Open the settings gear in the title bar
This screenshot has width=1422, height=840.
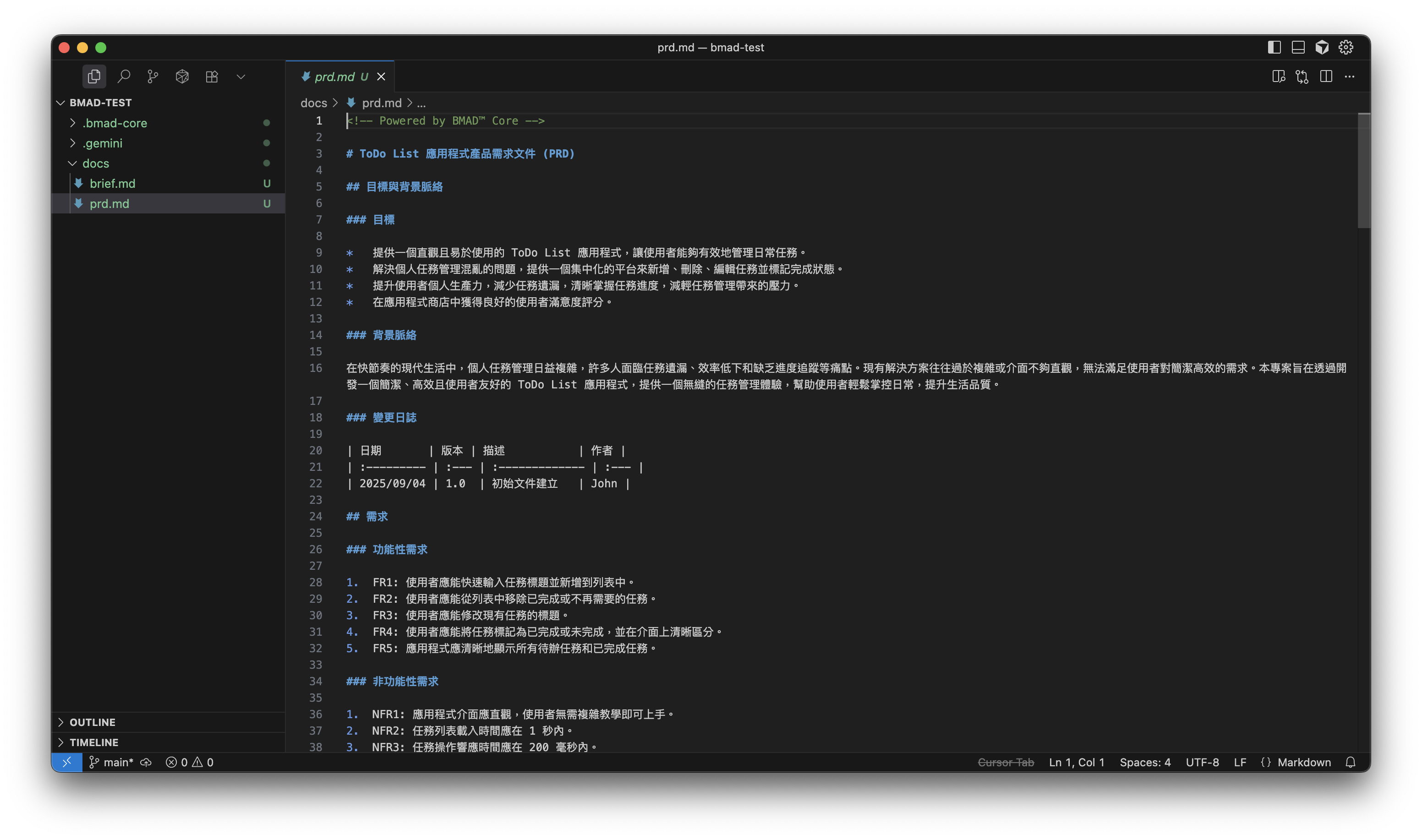coord(1345,48)
